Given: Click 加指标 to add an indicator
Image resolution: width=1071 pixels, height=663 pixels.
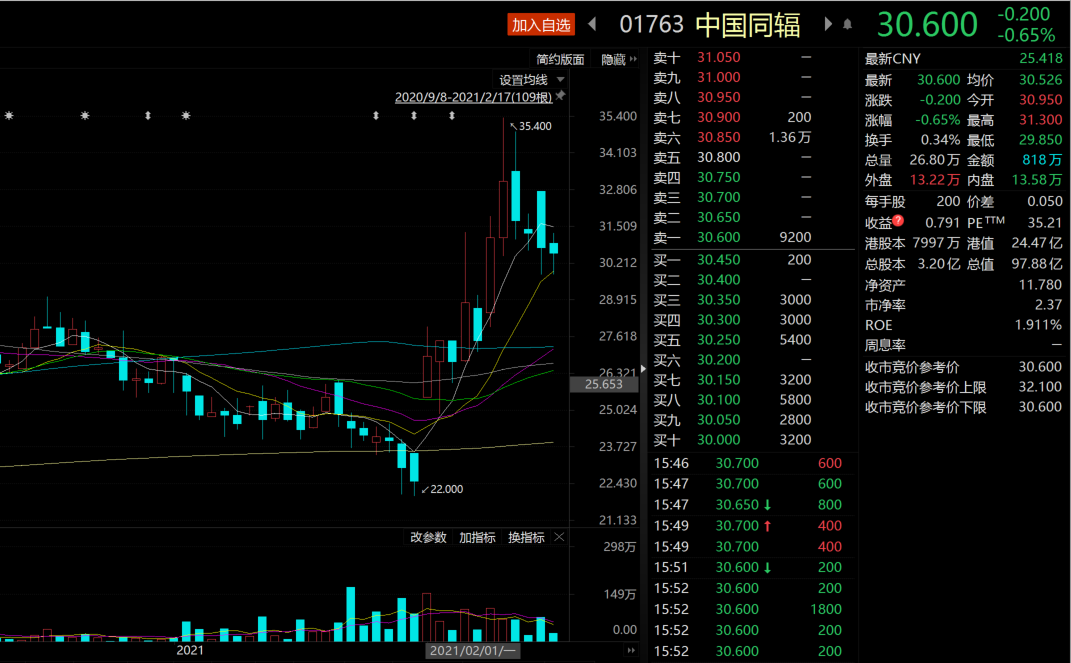Looking at the screenshot, I should click(x=477, y=537).
